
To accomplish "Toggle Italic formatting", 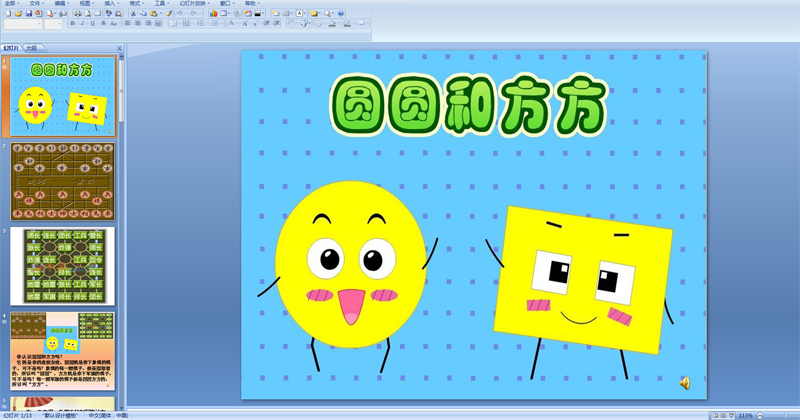I will 83,23.
